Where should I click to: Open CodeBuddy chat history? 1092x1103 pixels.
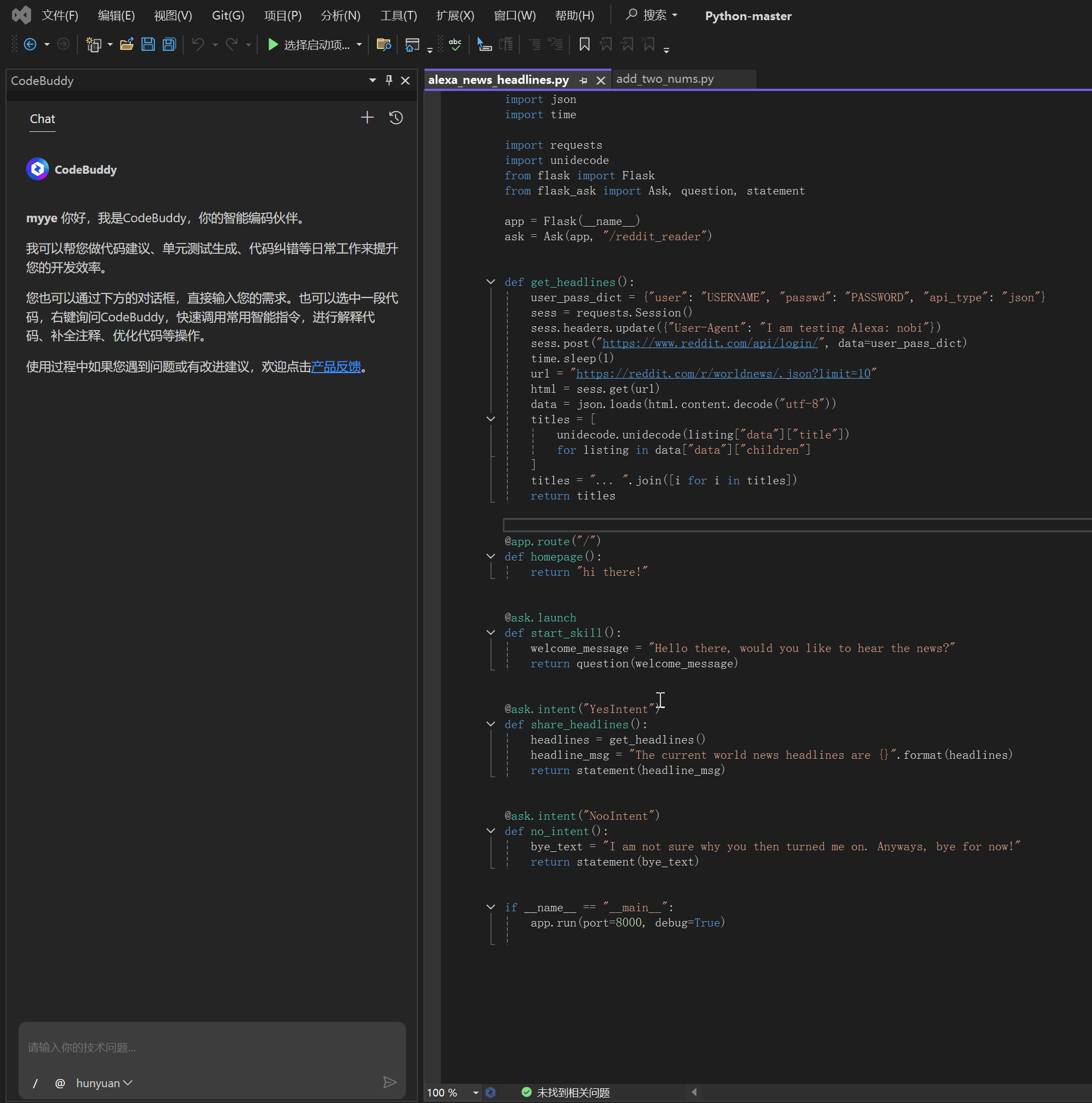tap(396, 118)
